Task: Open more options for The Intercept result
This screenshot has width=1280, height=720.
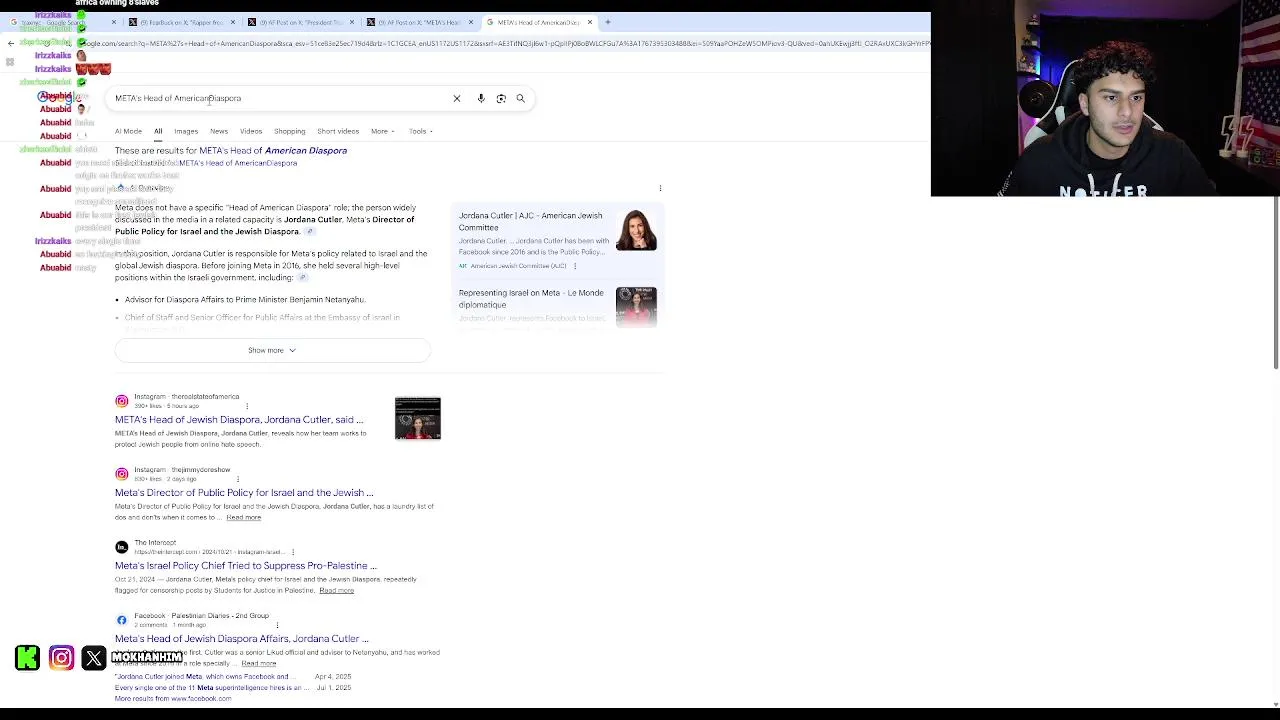Action: (x=292, y=552)
